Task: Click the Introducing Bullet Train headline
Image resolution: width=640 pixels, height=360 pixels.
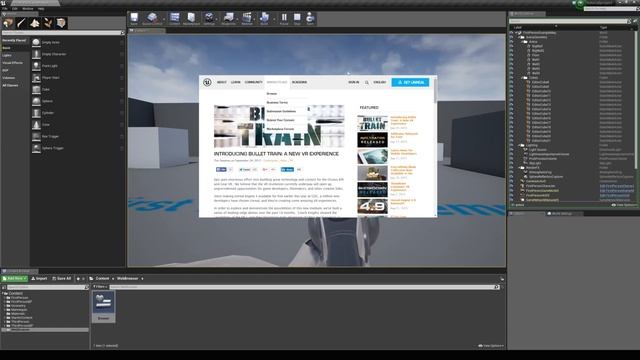Action: click(x=276, y=154)
